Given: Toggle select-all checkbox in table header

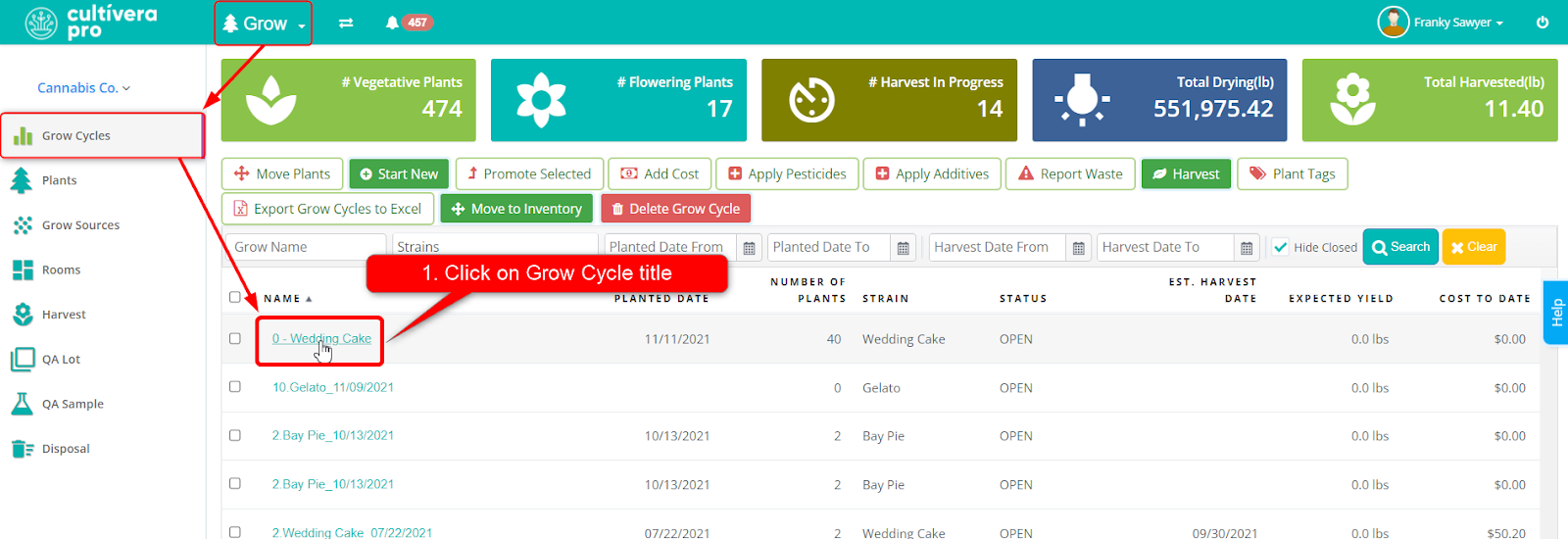Looking at the screenshot, I should coord(234,297).
